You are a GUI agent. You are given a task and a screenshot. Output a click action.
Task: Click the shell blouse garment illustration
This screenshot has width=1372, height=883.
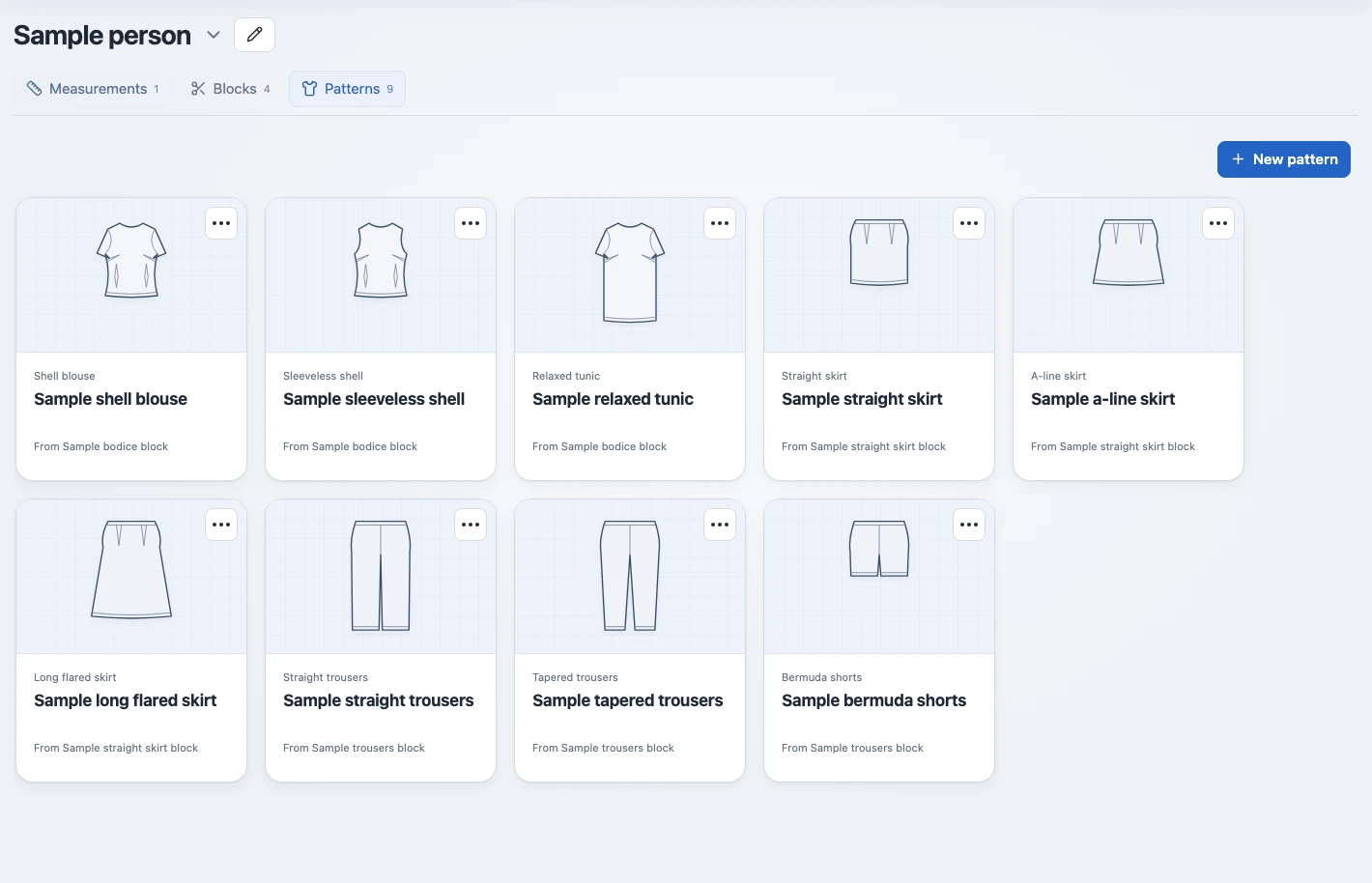131,260
